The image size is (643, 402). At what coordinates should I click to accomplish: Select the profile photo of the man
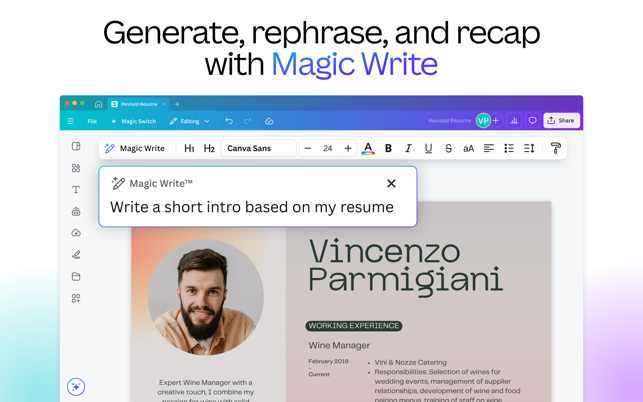[206, 297]
